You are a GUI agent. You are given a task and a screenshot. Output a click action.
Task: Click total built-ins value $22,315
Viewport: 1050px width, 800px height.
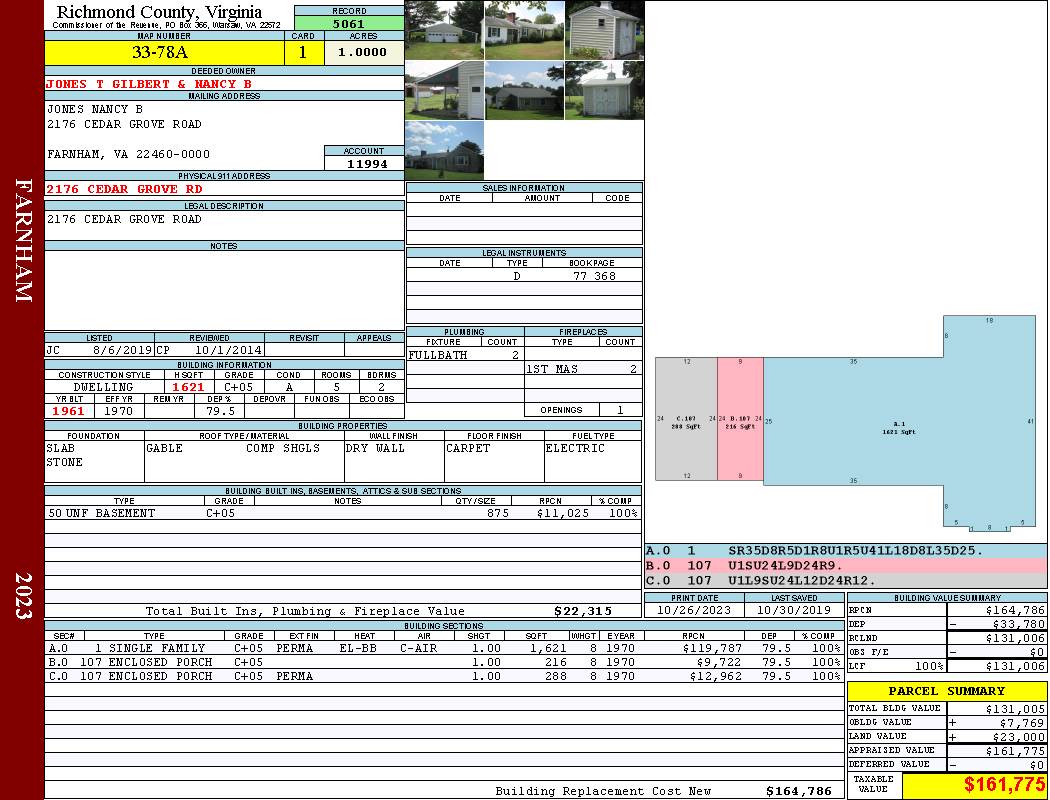583,611
